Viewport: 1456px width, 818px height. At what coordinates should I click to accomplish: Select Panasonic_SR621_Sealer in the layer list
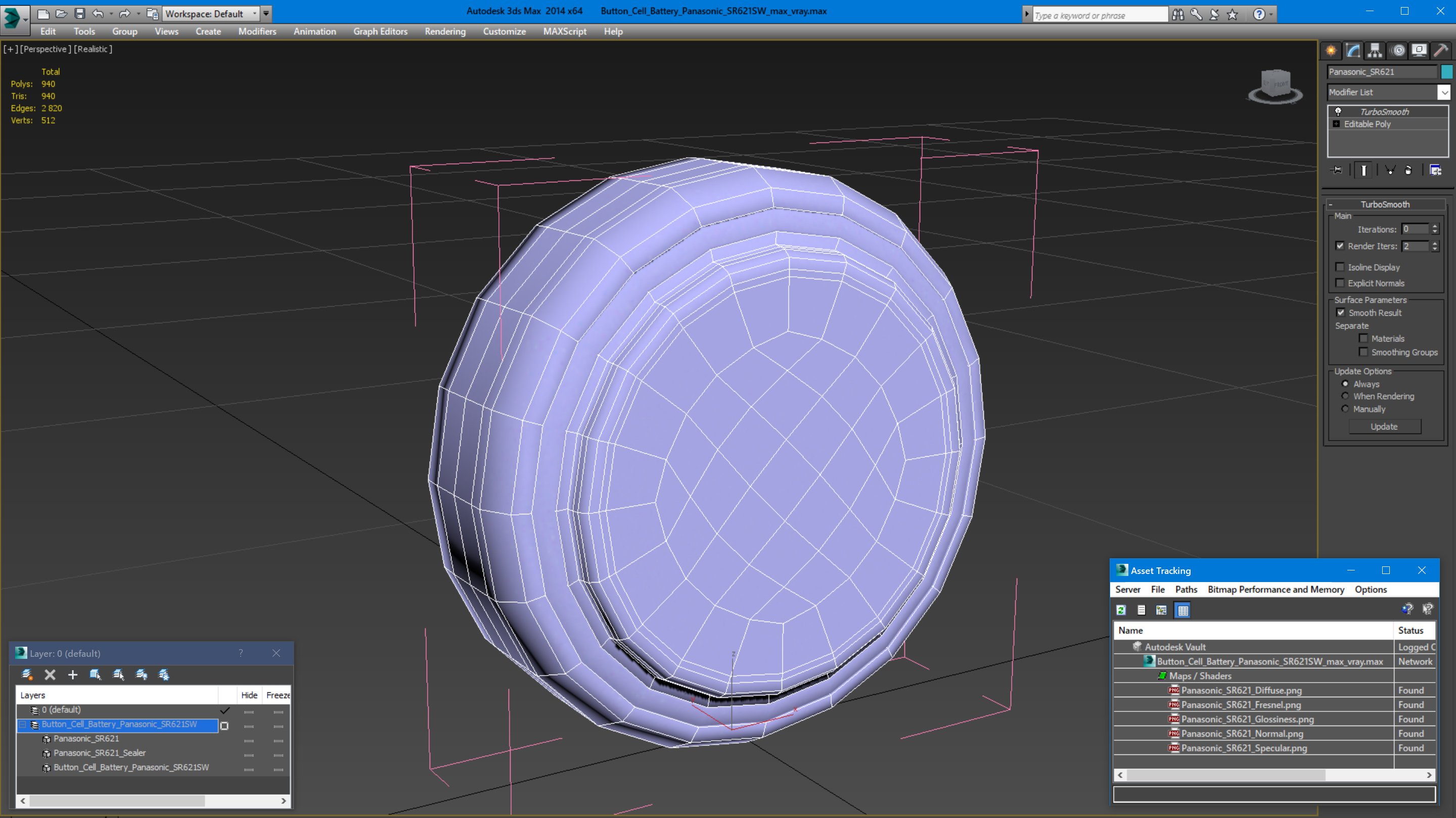100,752
